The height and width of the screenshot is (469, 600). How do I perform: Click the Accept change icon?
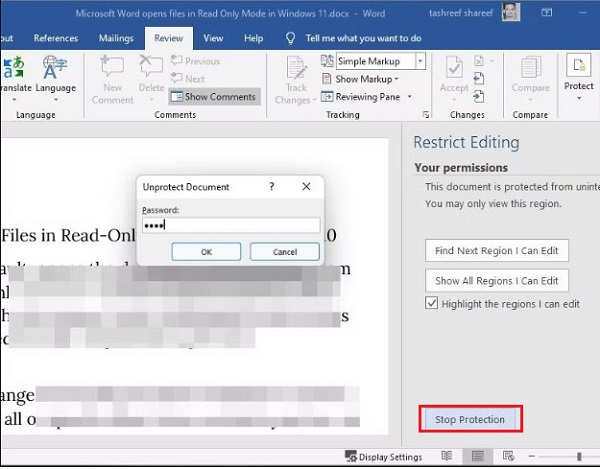pos(454,68)
